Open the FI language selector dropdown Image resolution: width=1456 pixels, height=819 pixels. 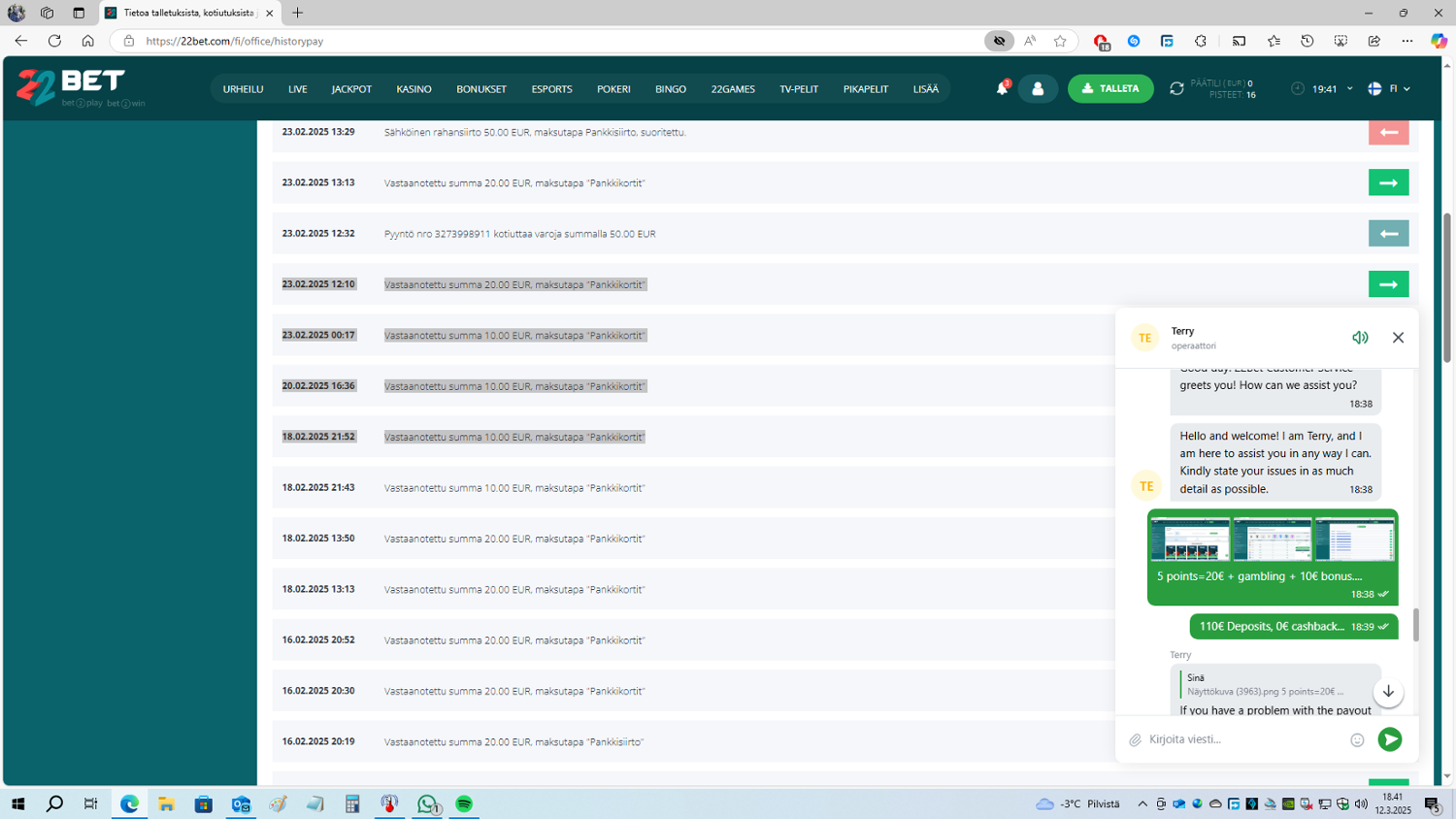pyautogui.click(x=1389, y=88)
